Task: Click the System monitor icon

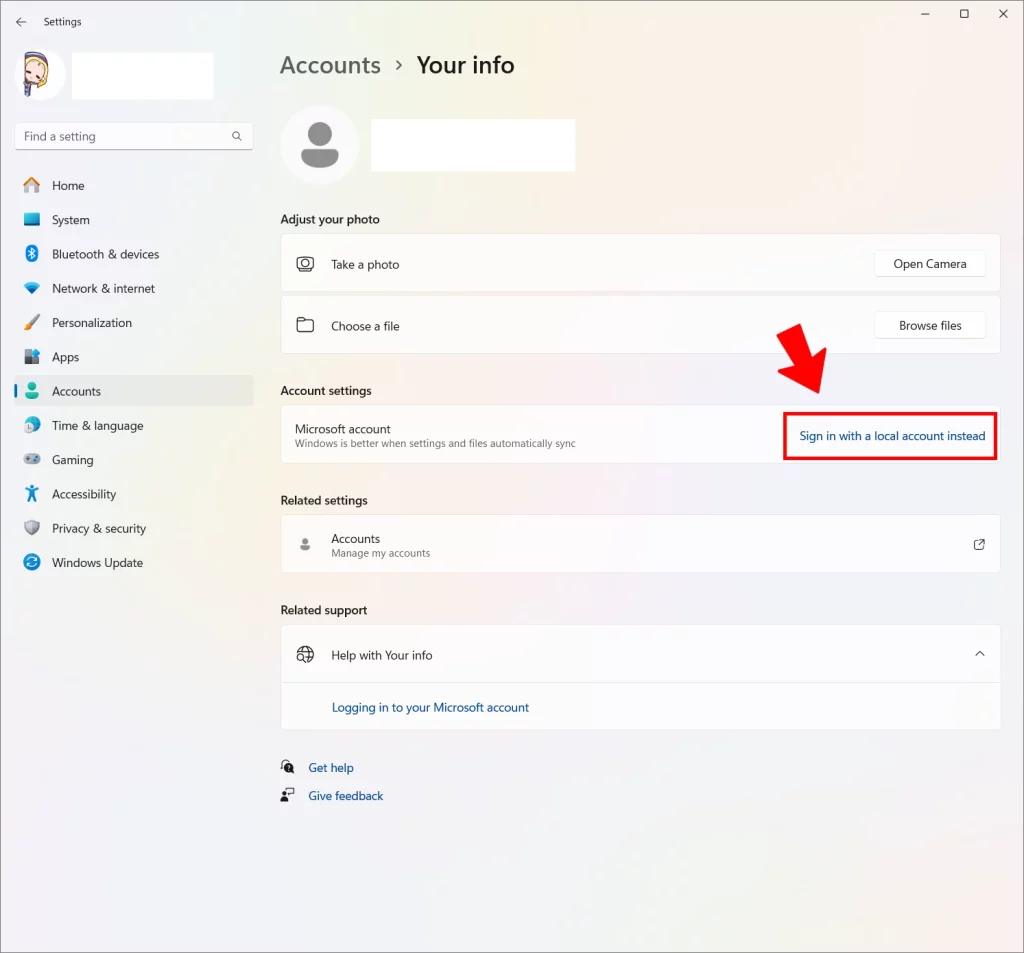Action: (x=31, y=219)
